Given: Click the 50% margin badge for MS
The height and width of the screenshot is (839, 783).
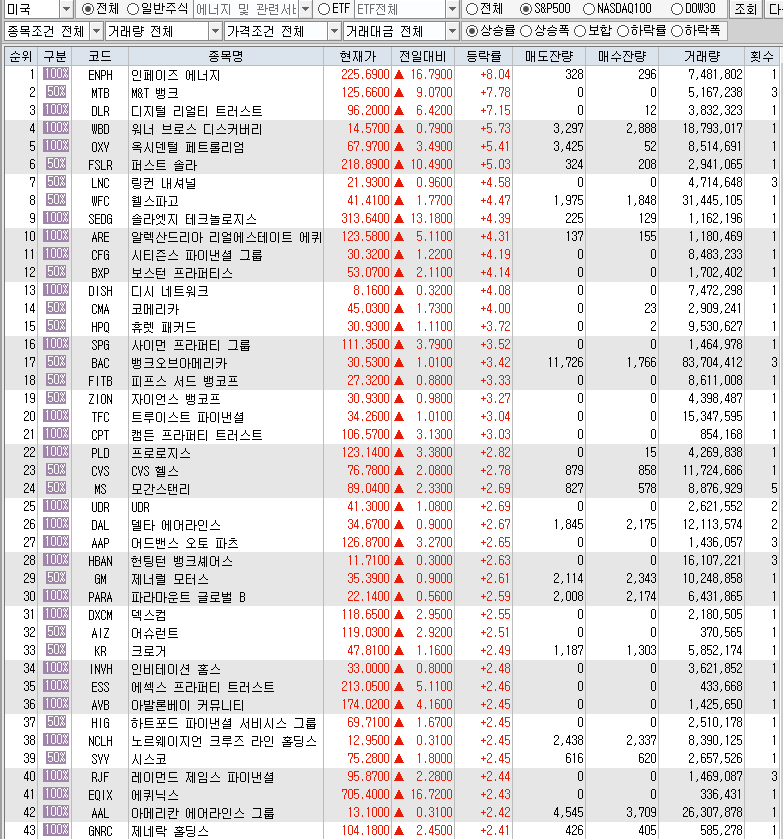Looking at the screenshot, I should click(56, 488).
